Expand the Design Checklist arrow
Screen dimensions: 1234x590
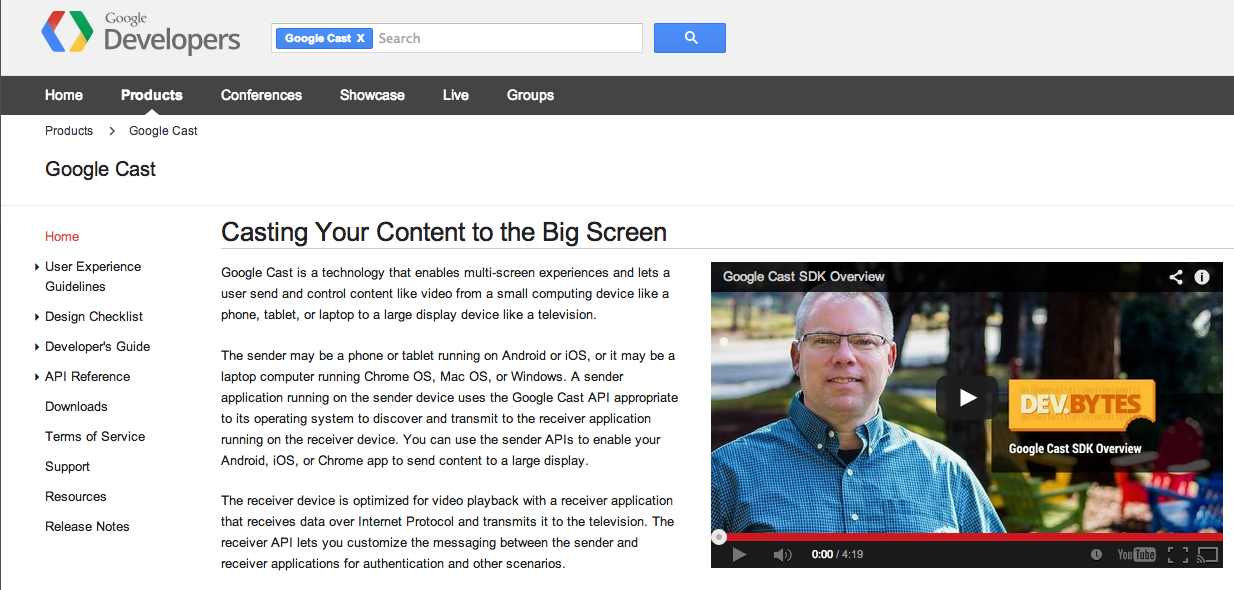coord(37,317)
